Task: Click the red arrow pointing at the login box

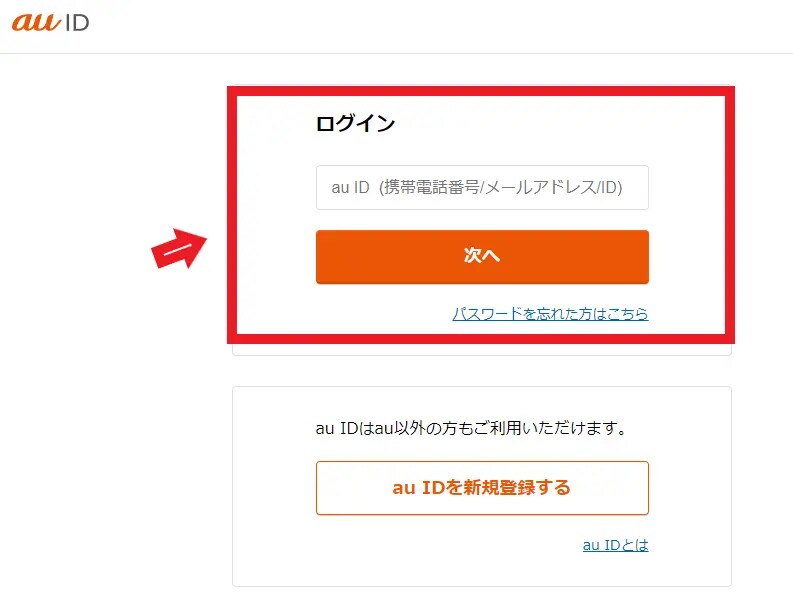Action: pyautogui.click(x=178, y=250)
